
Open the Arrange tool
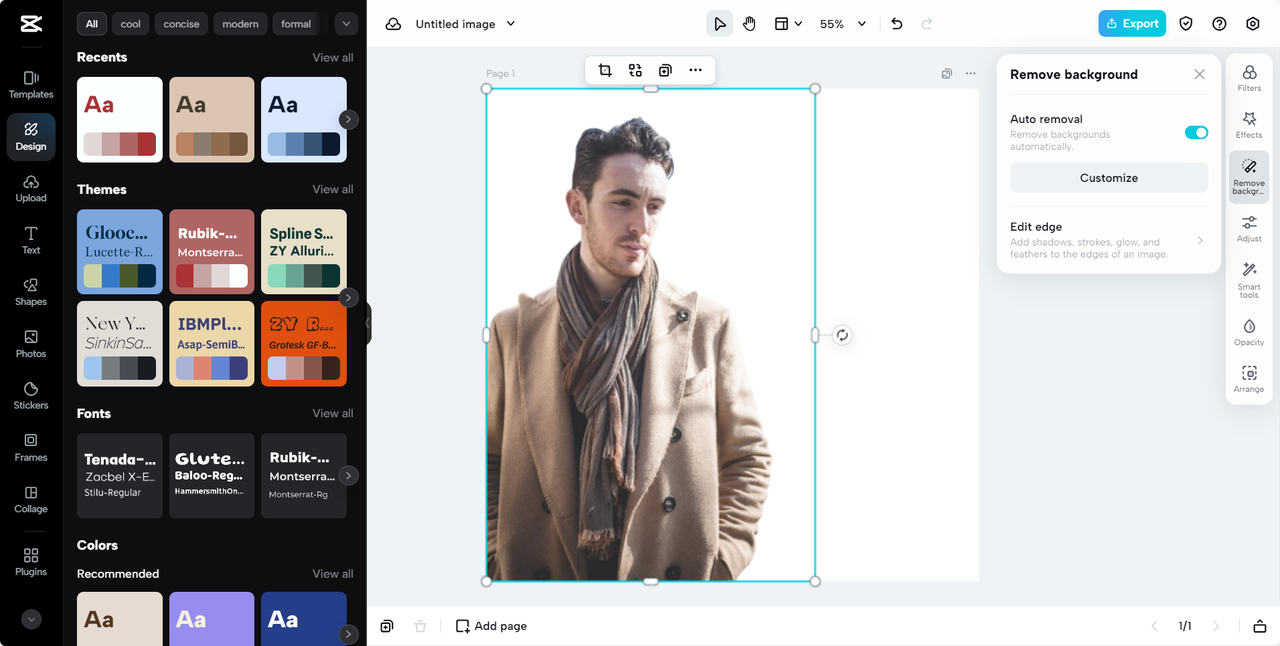pyautogui.click(x=1249, y=379)
